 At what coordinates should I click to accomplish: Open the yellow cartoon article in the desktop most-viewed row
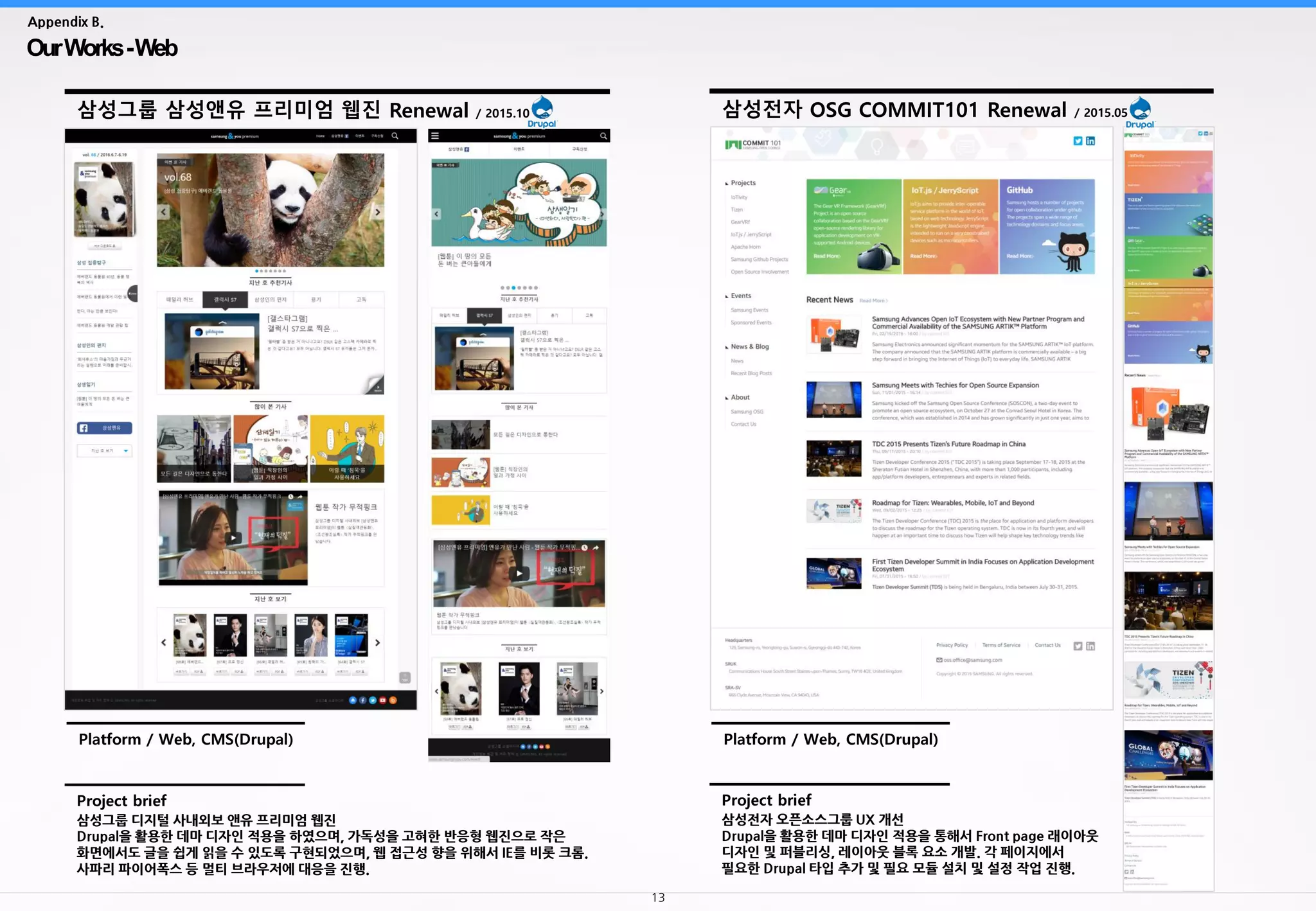point(347,448)
